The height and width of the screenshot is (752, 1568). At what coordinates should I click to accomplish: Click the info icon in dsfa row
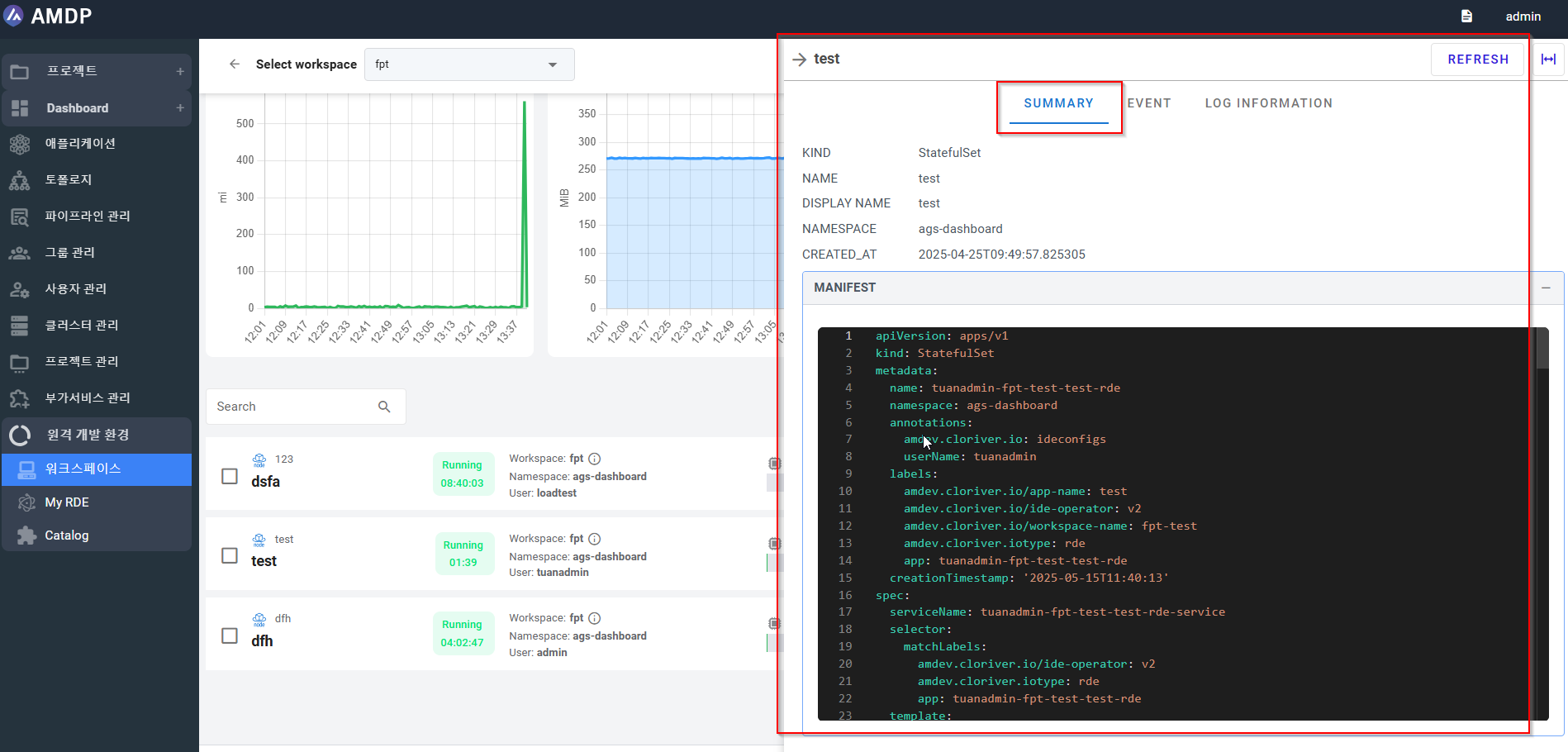coord(594,459)
